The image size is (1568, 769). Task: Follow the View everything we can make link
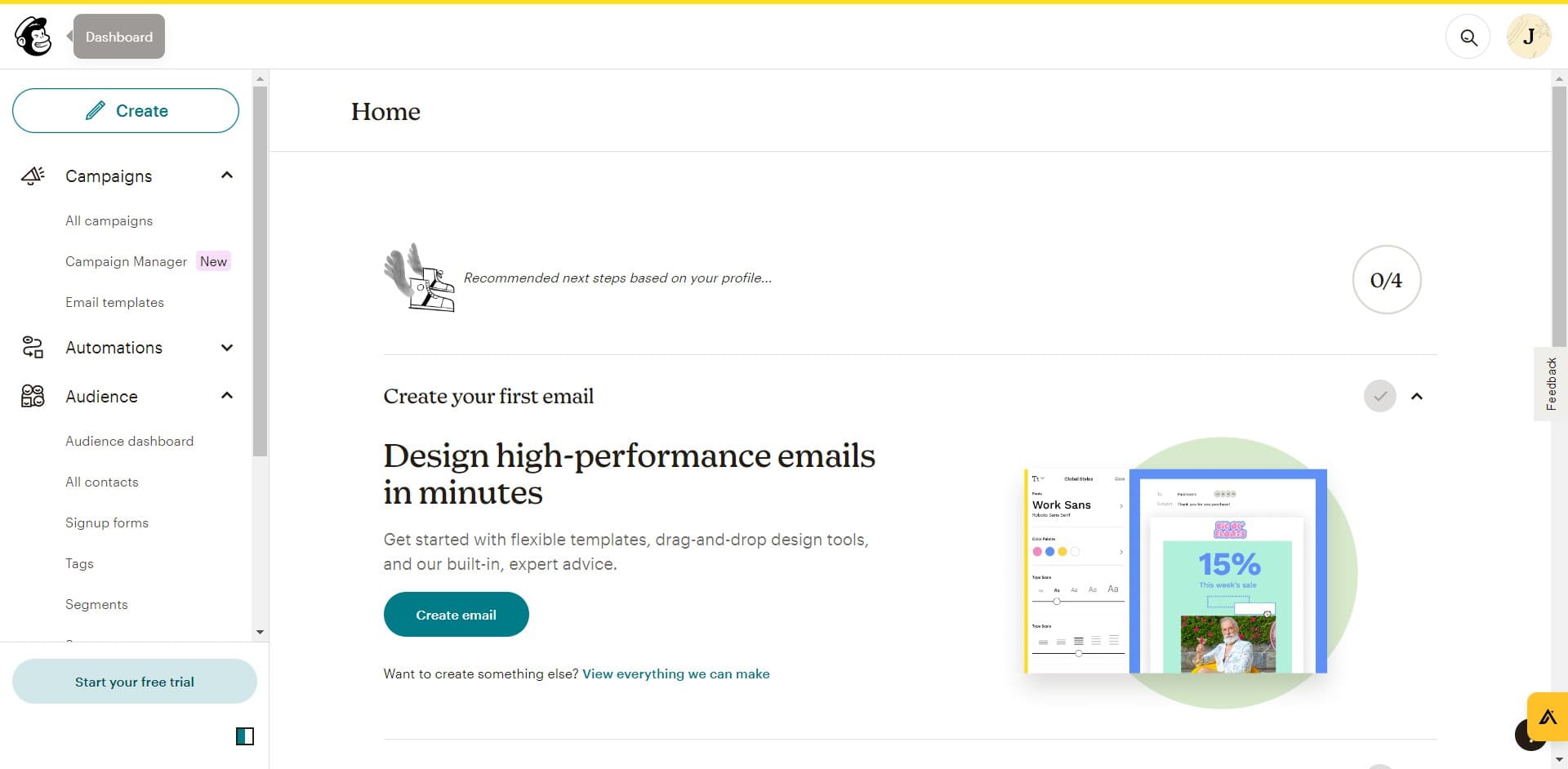(x=675, y=674)
